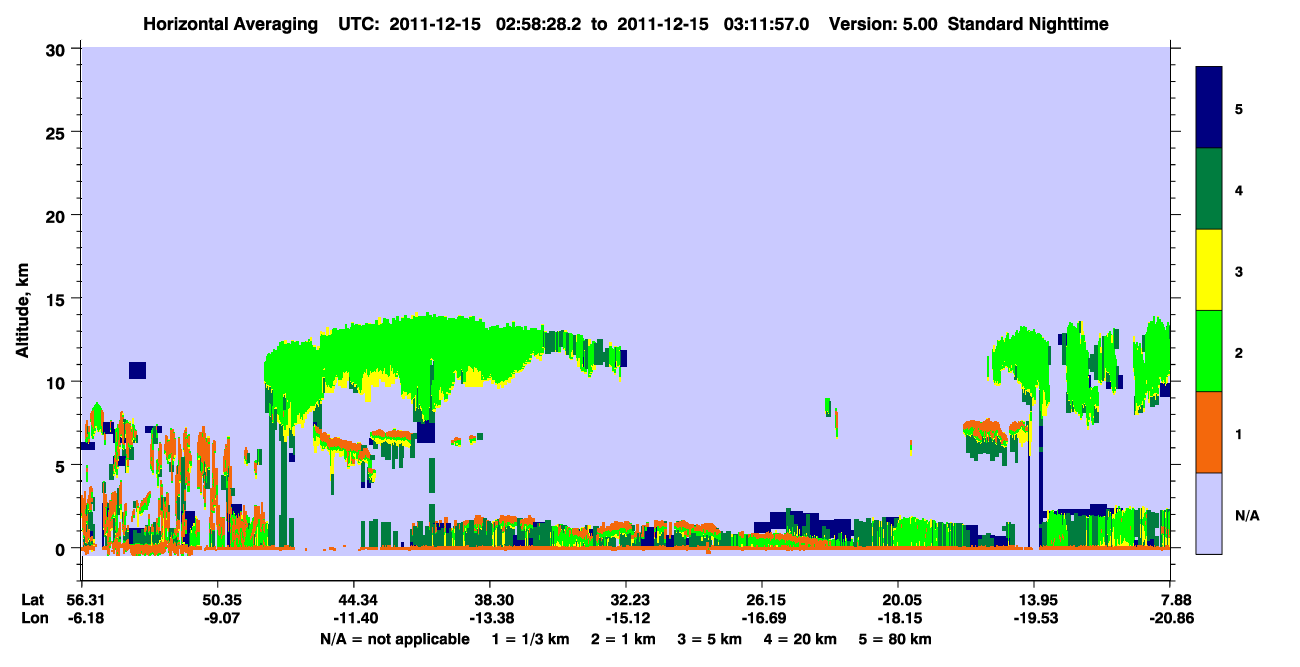The width and height of the screenshot is (1300, 667).
Task: Click latitude value 13.95
Action: 1034,600
